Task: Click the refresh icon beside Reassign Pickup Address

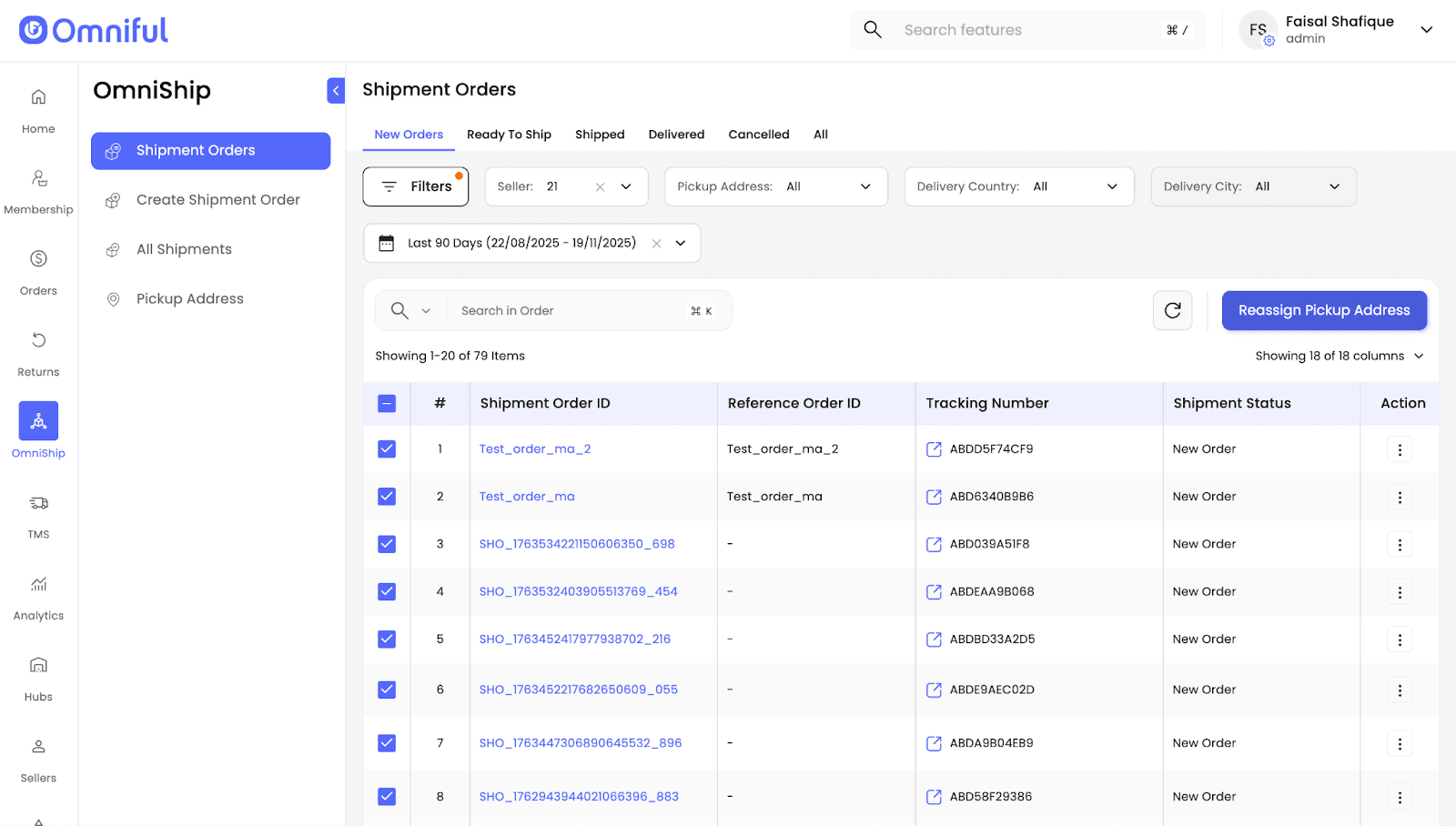Action: [x=1172, y=311]
